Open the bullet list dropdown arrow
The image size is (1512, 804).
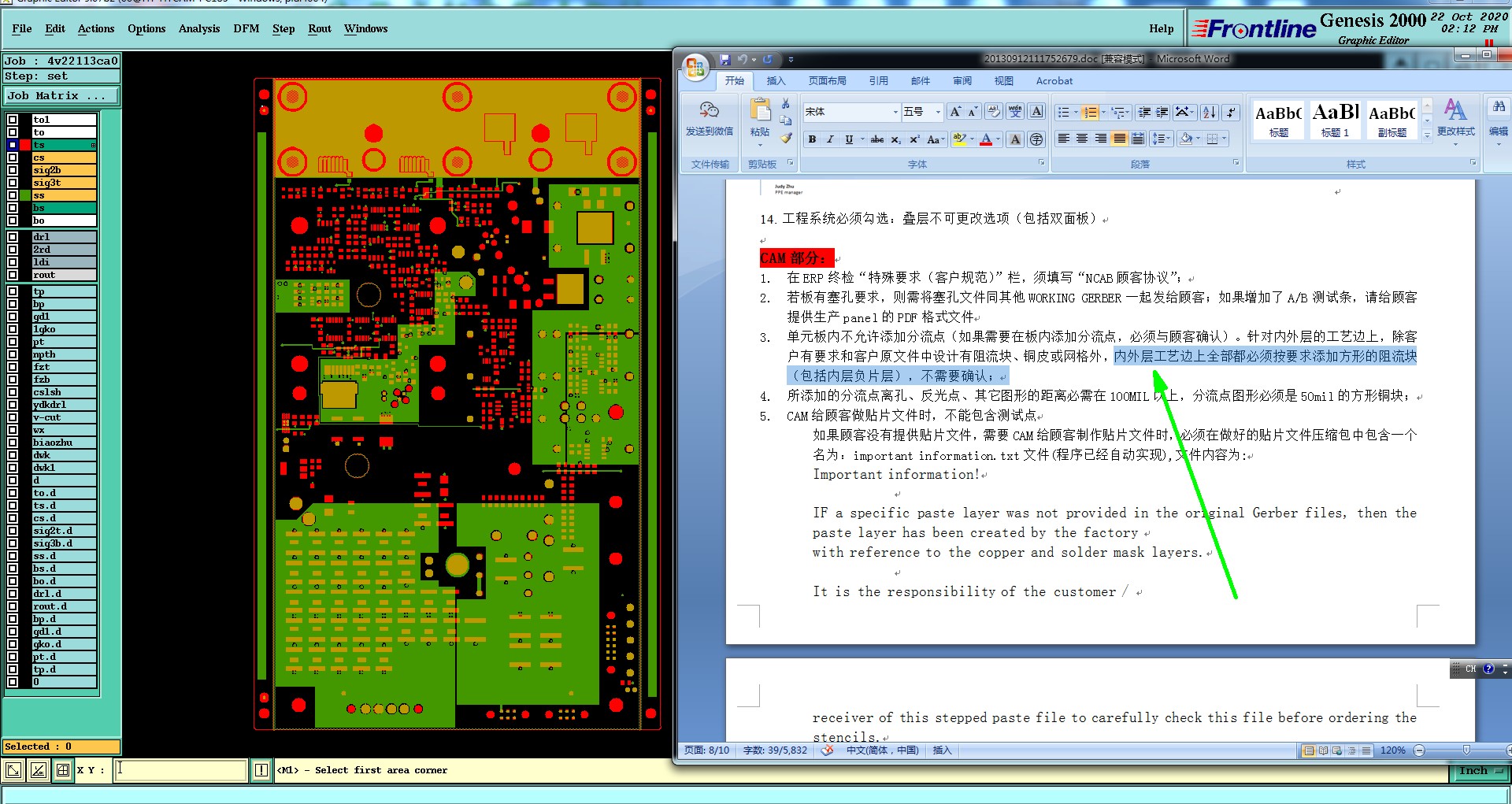click(1076, 112)
